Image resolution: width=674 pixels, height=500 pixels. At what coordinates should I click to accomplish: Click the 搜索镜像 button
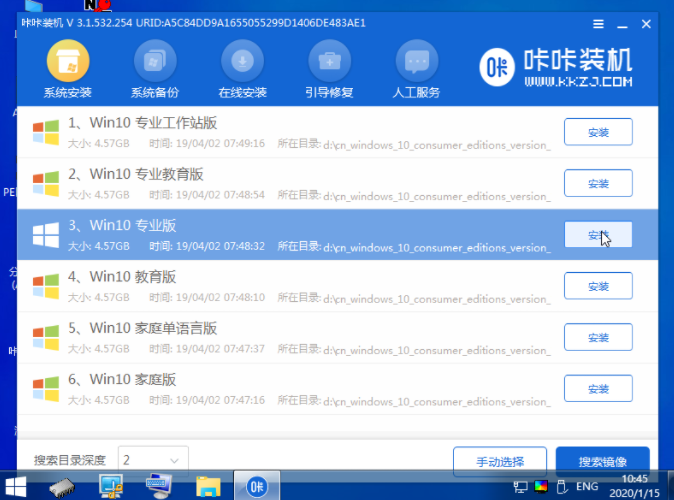click(x=602, y=462)
